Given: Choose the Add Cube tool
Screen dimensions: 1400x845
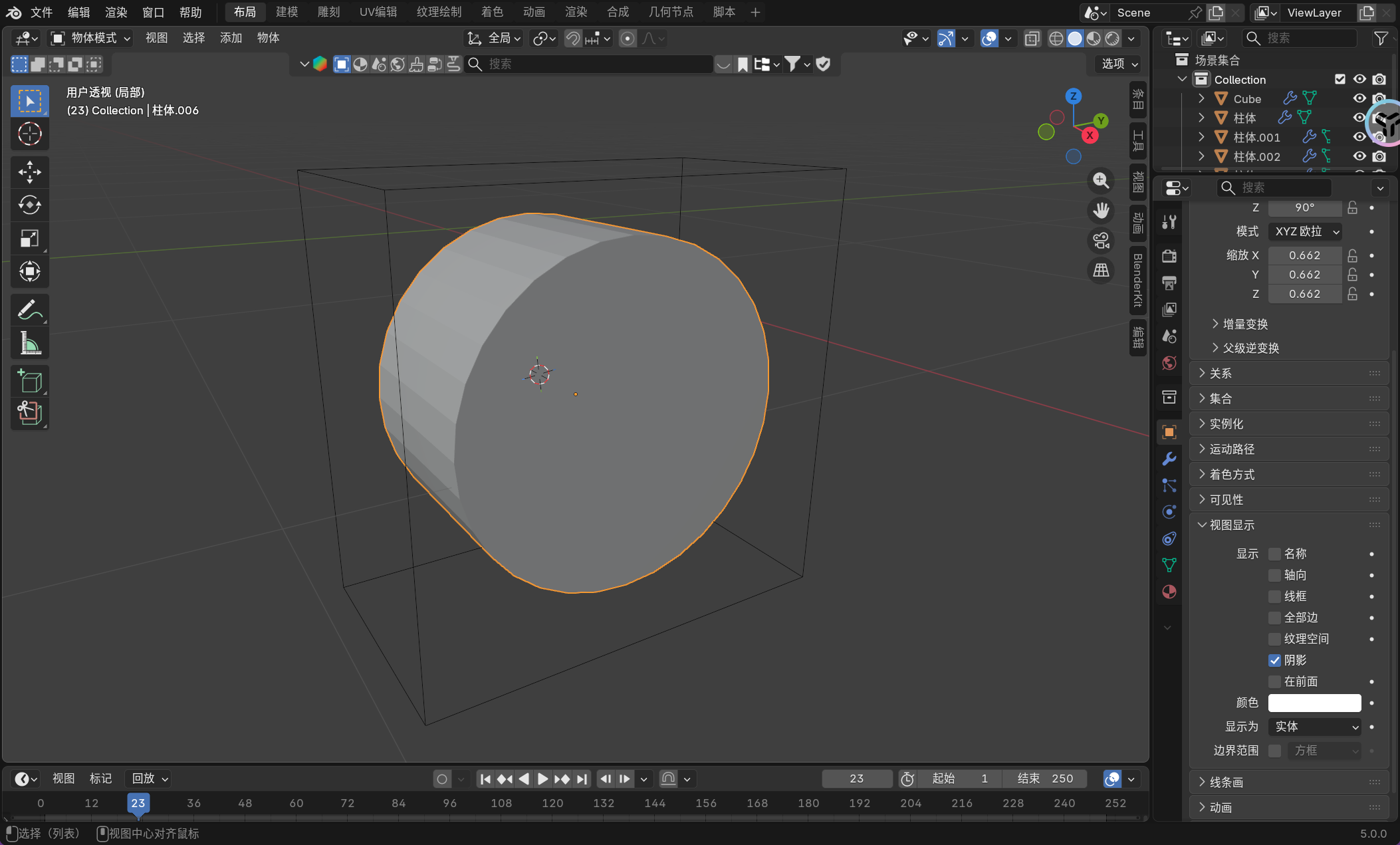Looking at the screenshot, I should [x=29, y=382].
